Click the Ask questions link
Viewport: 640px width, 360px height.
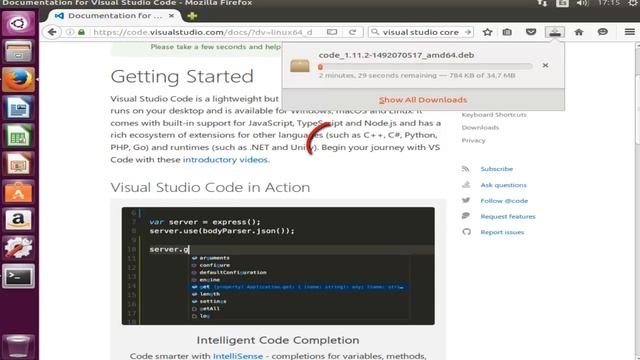click(503, 185)
